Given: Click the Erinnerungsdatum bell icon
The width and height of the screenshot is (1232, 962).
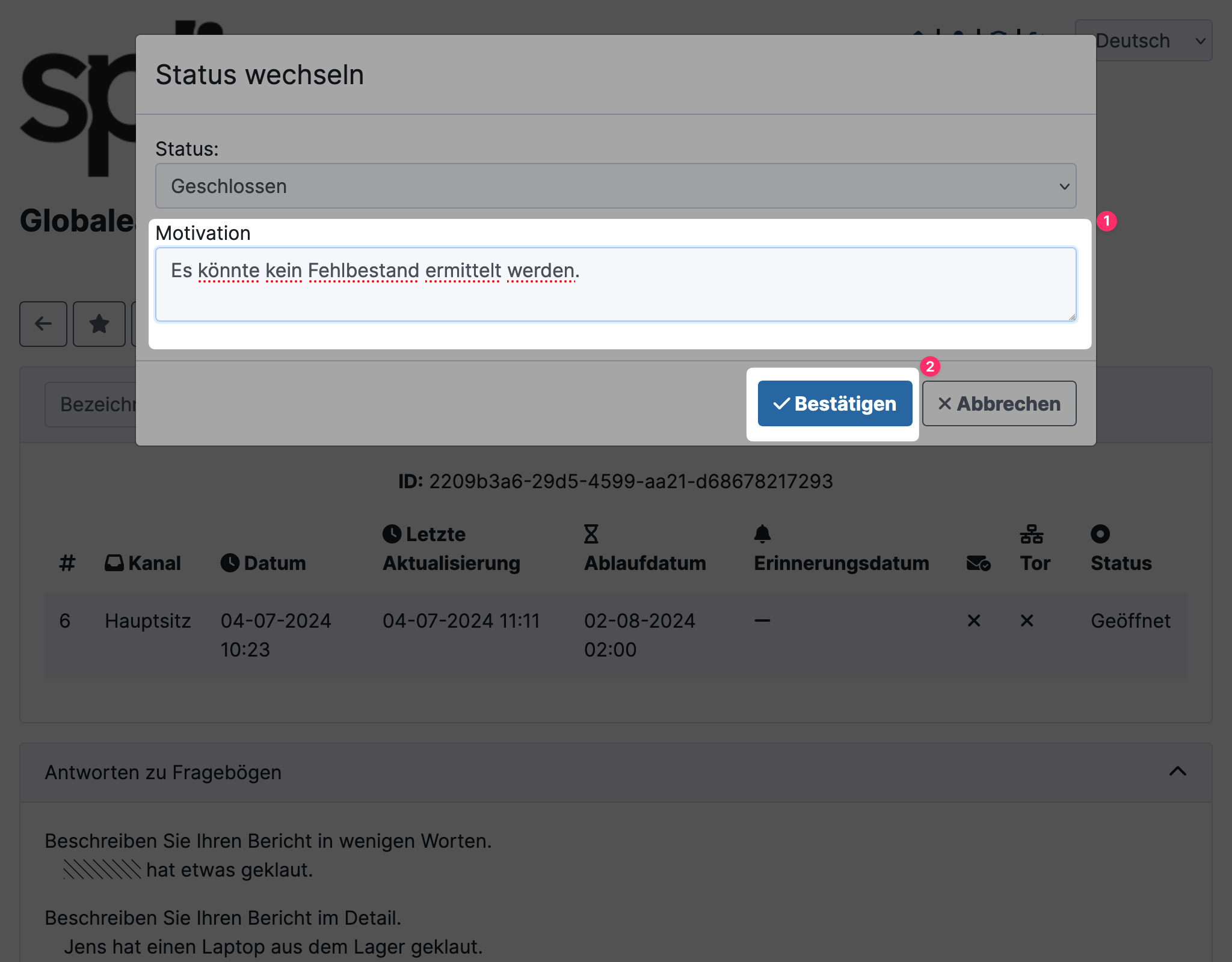Looking at the screenshot, I should coord(762,534).
